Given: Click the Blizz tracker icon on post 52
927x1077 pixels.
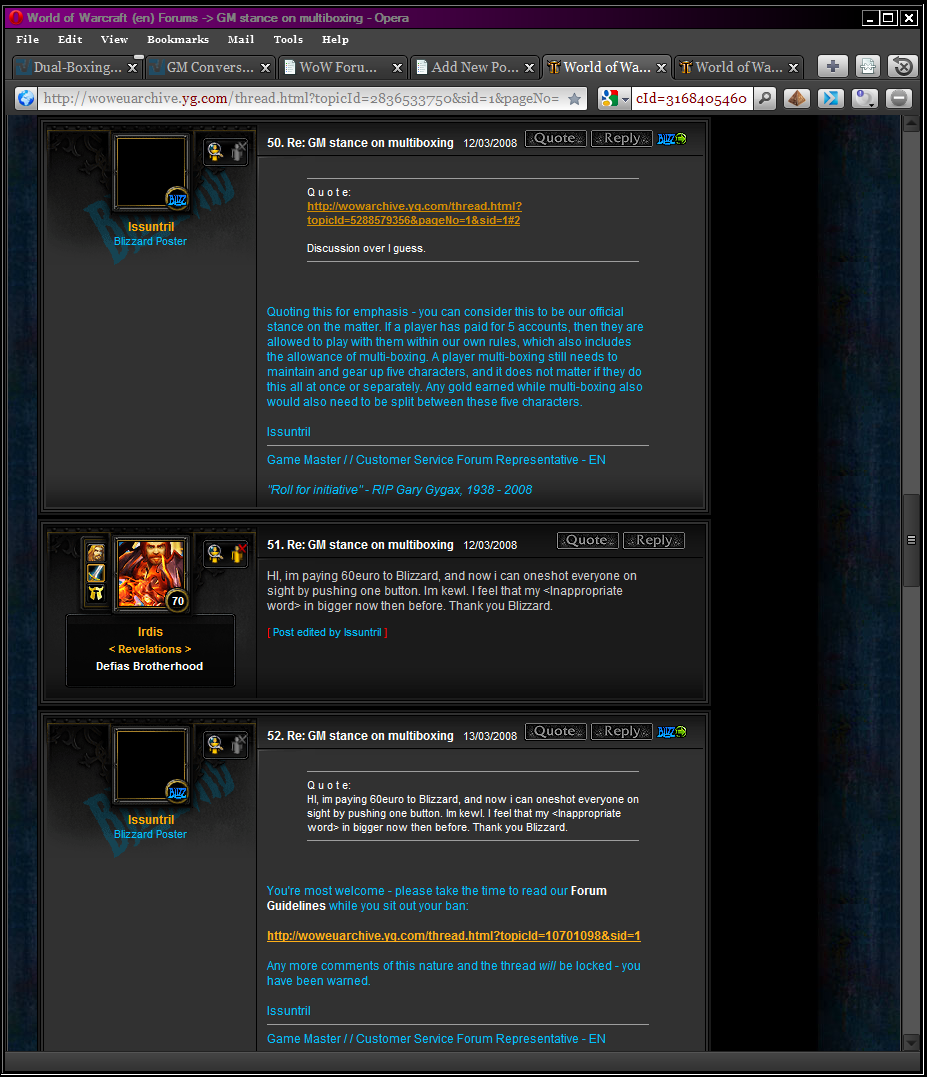Looking at the screenshot, I should [x=672, y=732].
